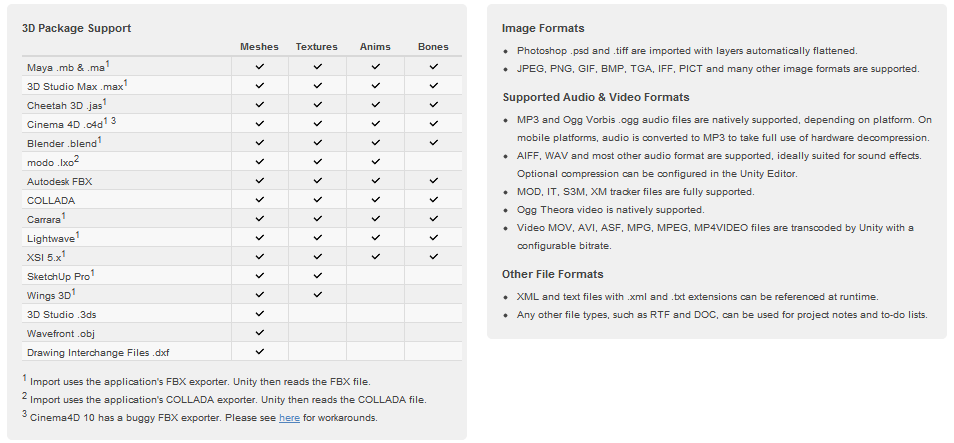Viewport: 954px width, 443px height.
Task: Click the Anims column header
Action: (x=375, y=47)
